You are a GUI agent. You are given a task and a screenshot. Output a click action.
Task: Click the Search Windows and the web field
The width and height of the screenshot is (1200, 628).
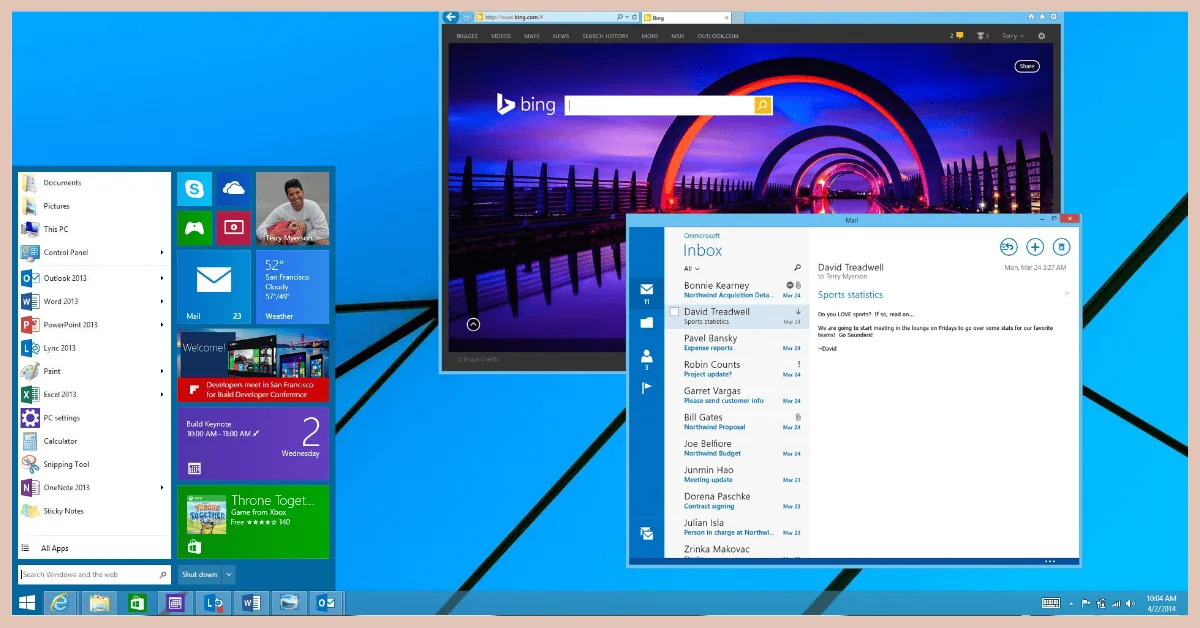click(88, 575)
